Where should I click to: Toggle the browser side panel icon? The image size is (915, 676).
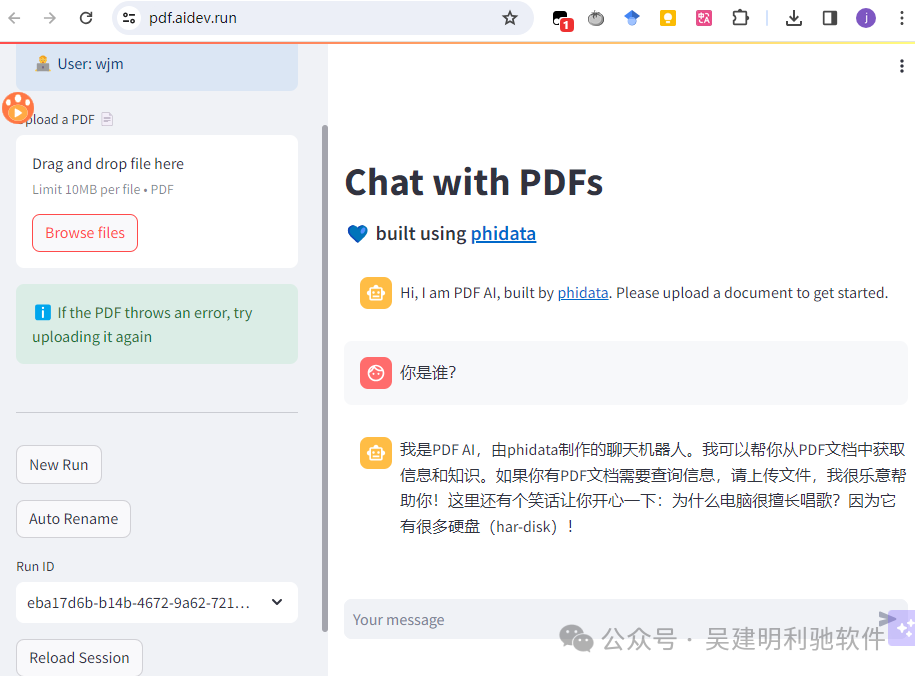click(x=829, y=18)
